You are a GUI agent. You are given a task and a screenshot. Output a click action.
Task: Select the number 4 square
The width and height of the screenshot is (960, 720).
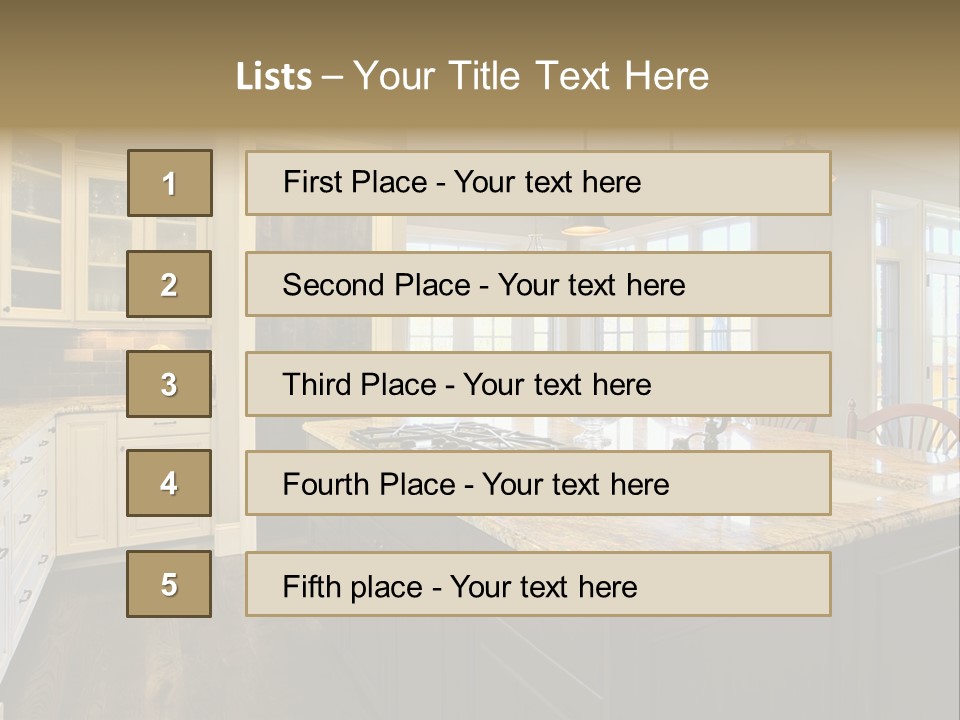pyautogui.click(x=170, y=483)
